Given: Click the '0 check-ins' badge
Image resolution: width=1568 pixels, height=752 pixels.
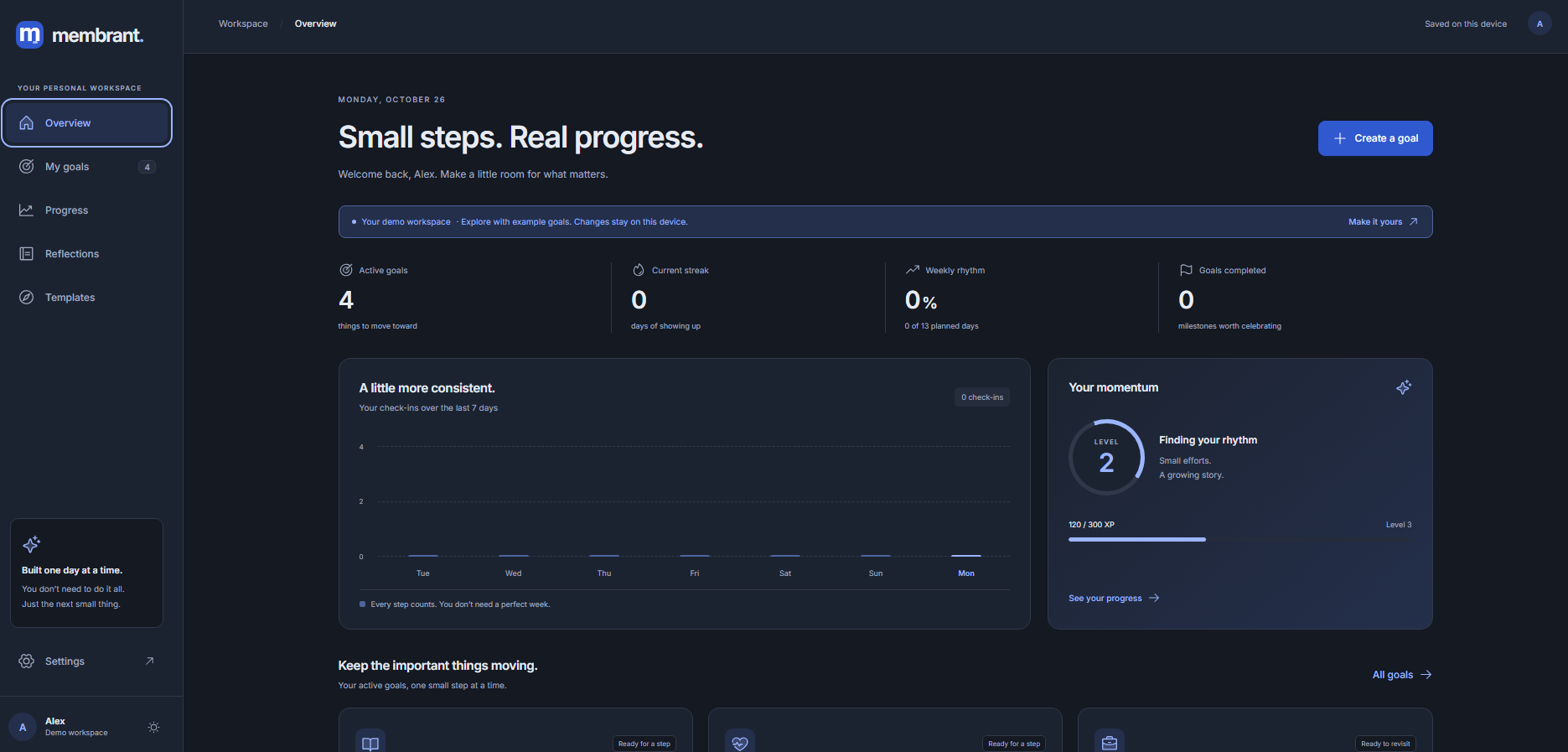Looking at the screenshot, I should pyautogui.click(x=982, y=397).
